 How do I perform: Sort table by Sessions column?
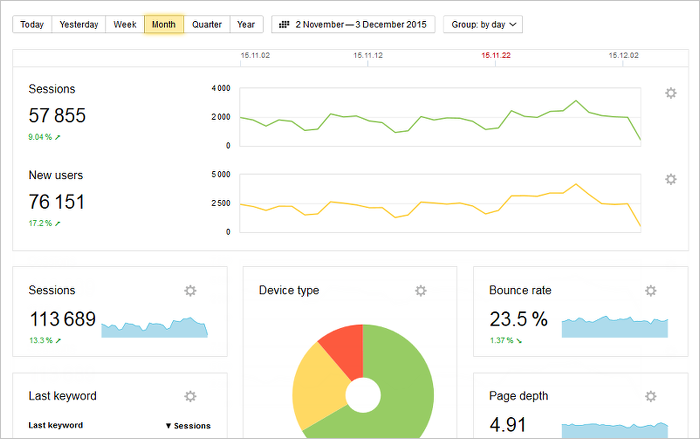[188, 426]
